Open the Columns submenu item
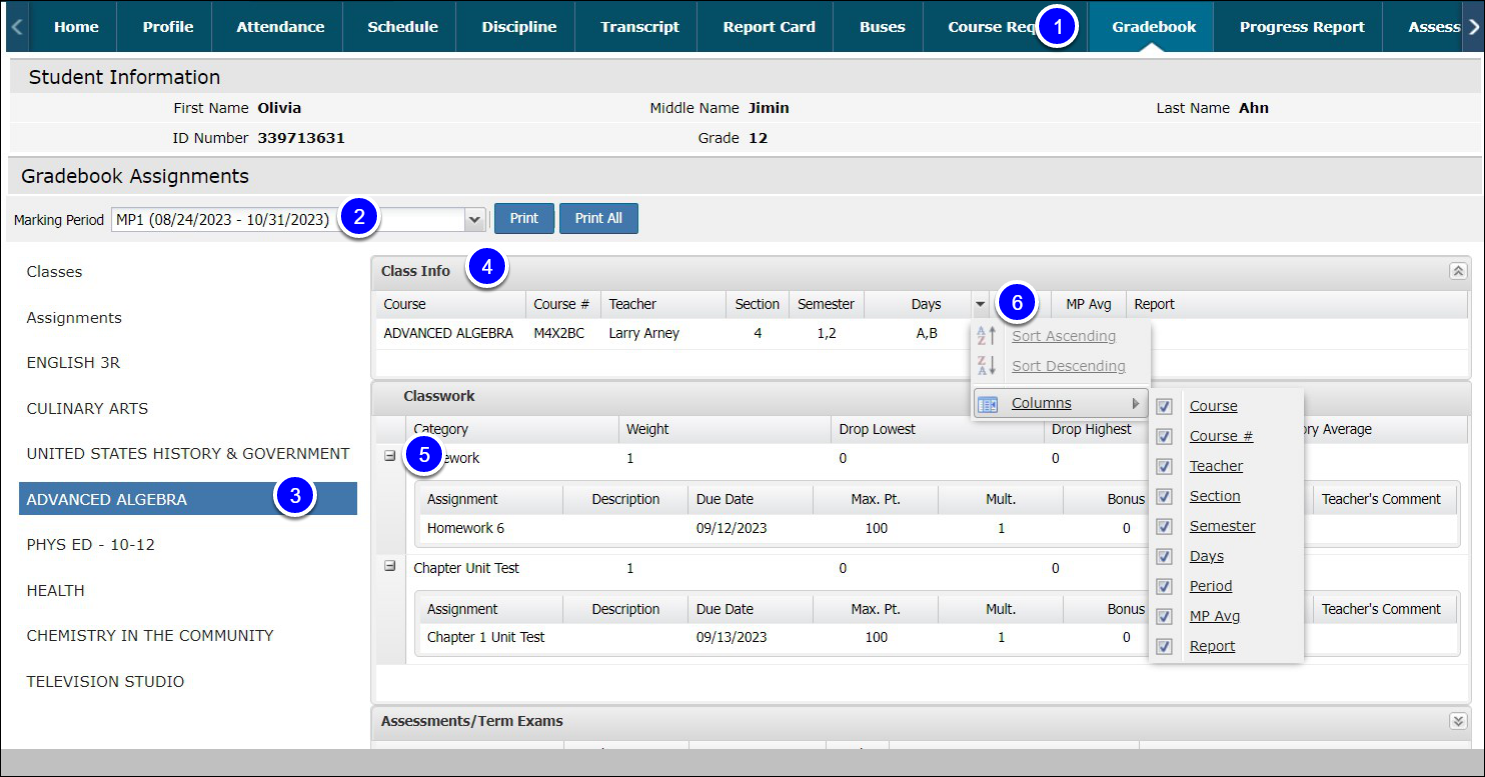Viewport: 1485px width, 777px height. (x=1041, y=404)
